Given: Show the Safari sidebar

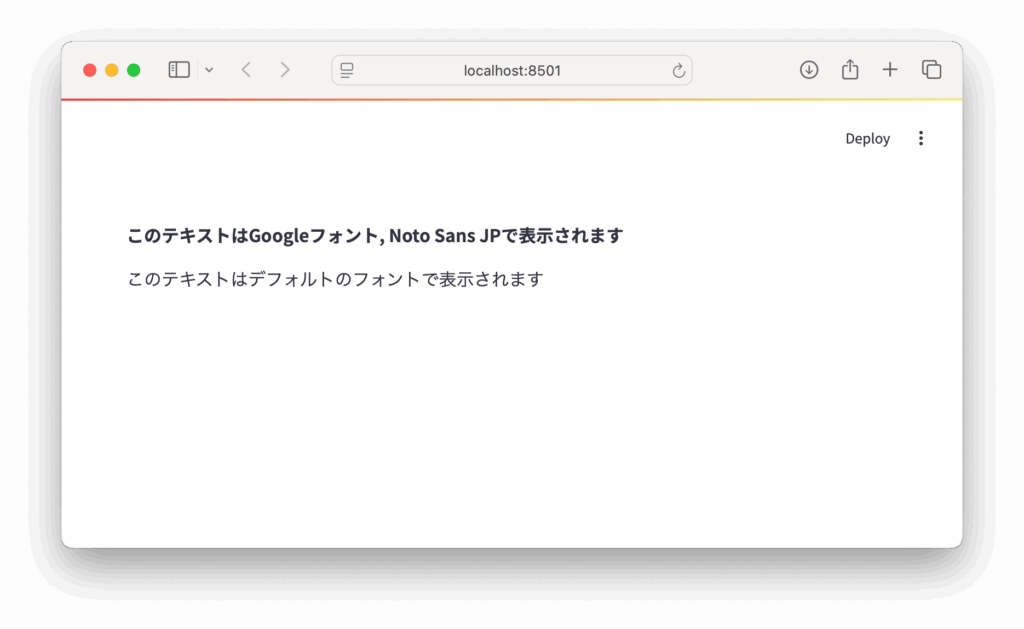Looking at the screenshot, I should click(x=179, y=70).
